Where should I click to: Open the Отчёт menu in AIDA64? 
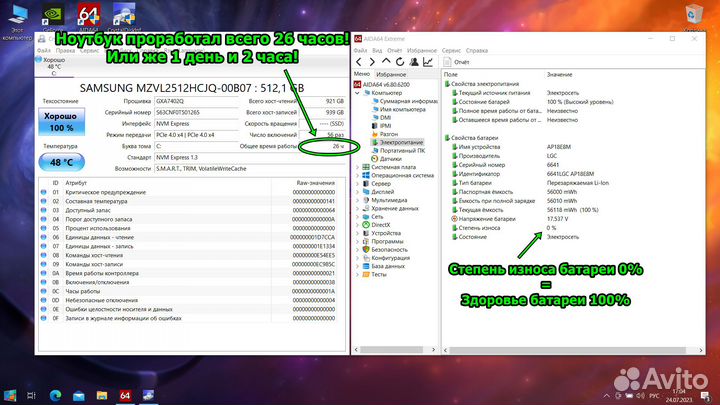click(x=394, y=51)
